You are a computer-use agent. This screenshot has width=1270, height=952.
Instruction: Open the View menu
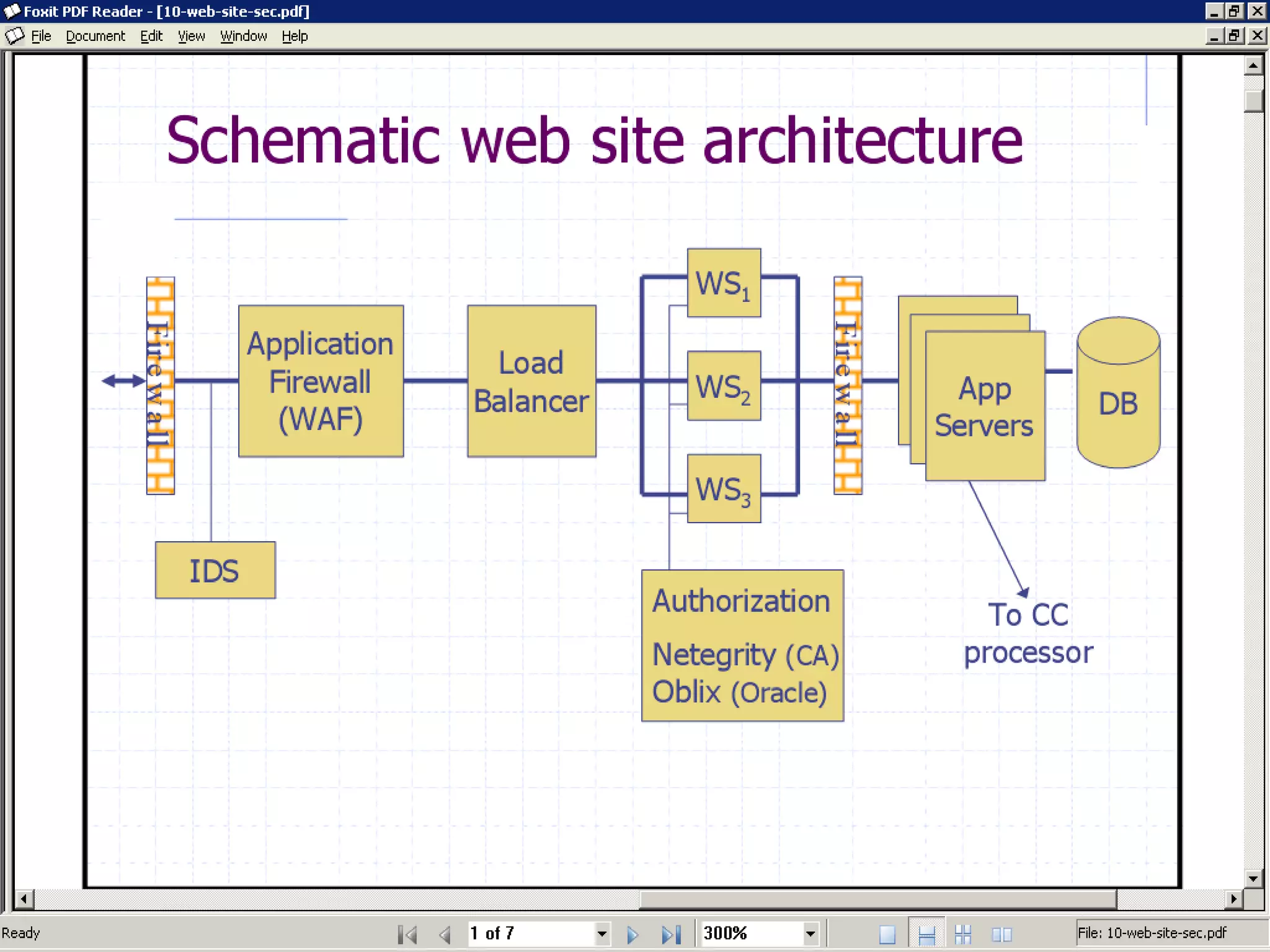[191, 36]
